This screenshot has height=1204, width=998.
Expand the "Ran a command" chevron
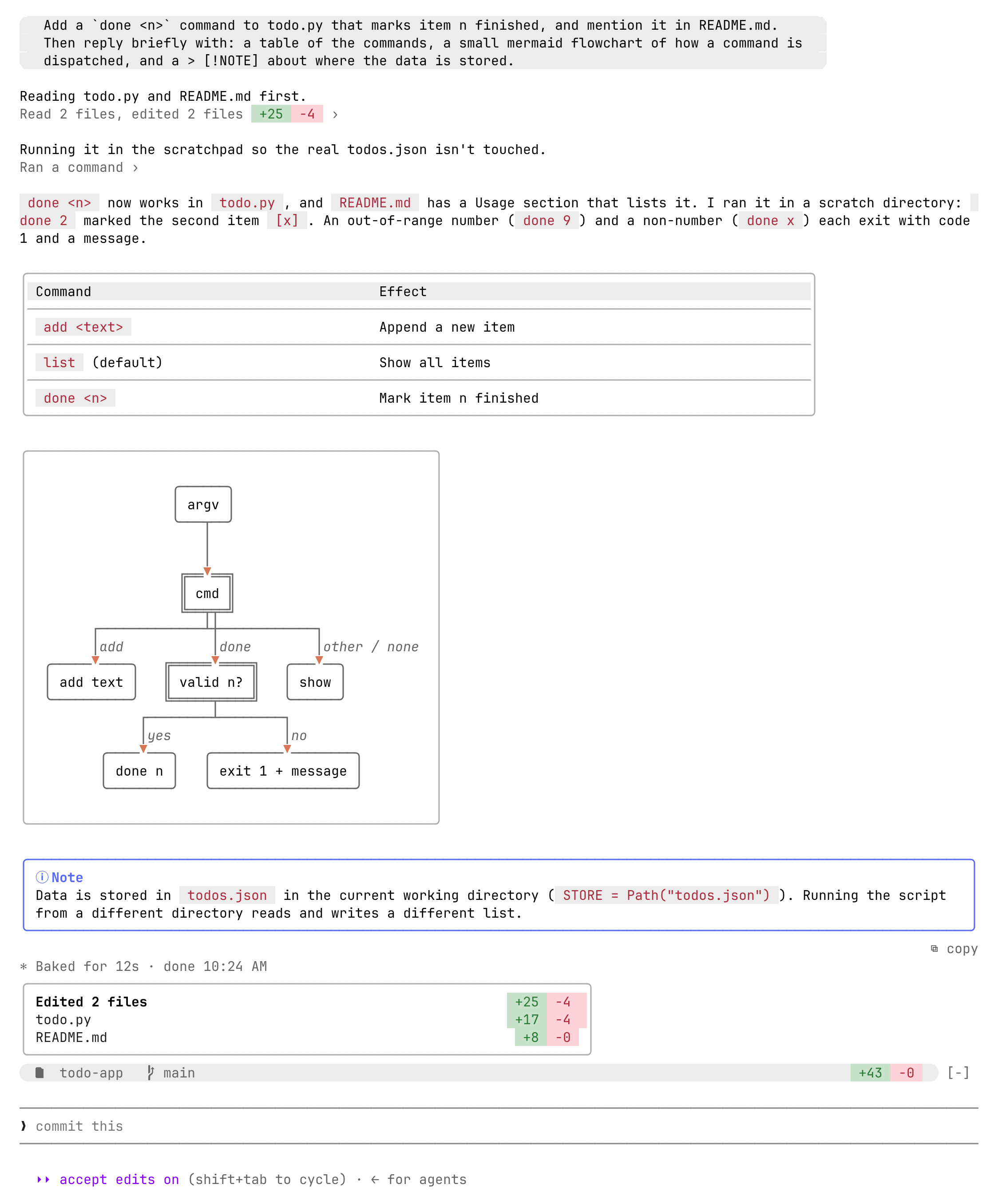135,168
